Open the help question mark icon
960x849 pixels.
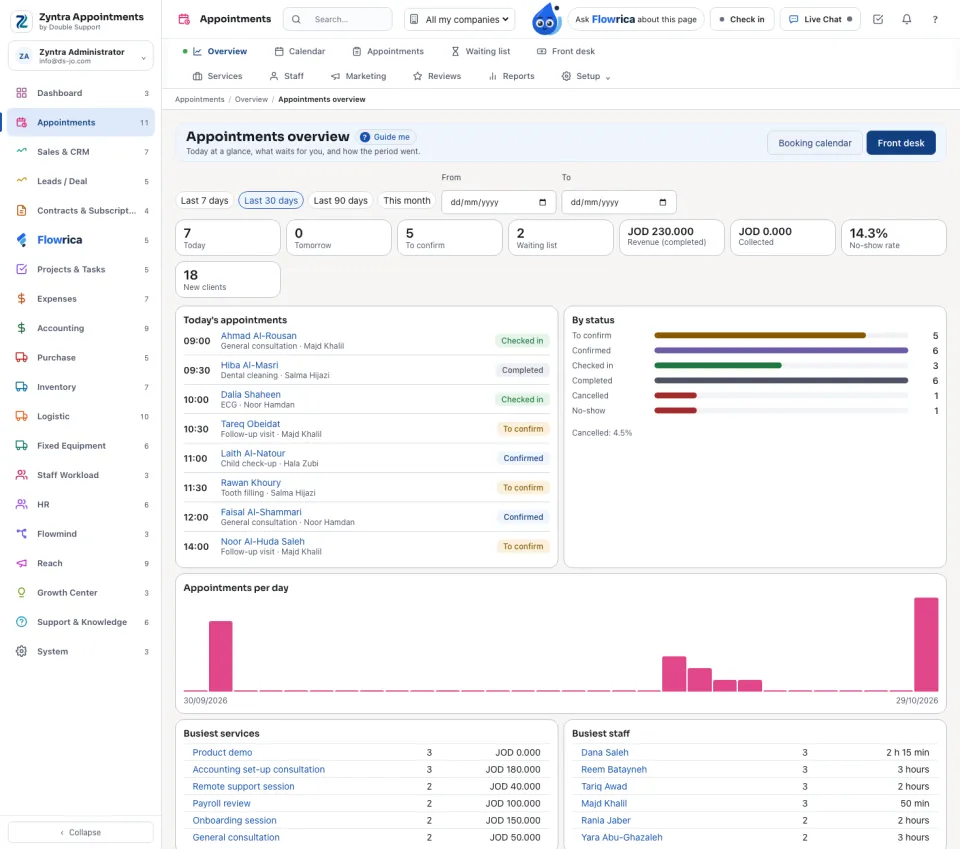pyautogui.click(x=935, y=20)
